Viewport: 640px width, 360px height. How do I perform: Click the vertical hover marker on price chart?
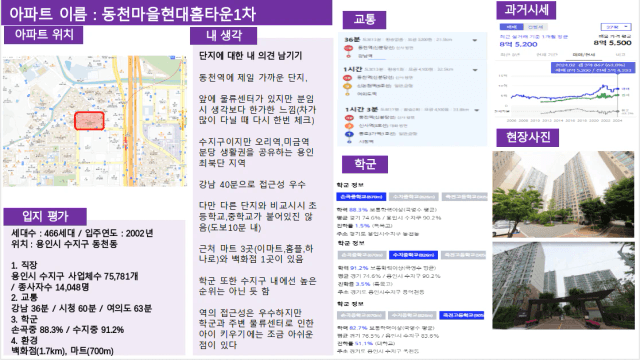click(618, 94)
